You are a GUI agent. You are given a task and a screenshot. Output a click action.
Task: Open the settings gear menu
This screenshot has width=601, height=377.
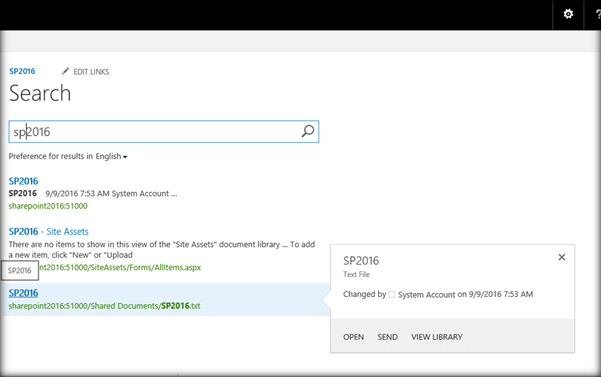[568, 14]
